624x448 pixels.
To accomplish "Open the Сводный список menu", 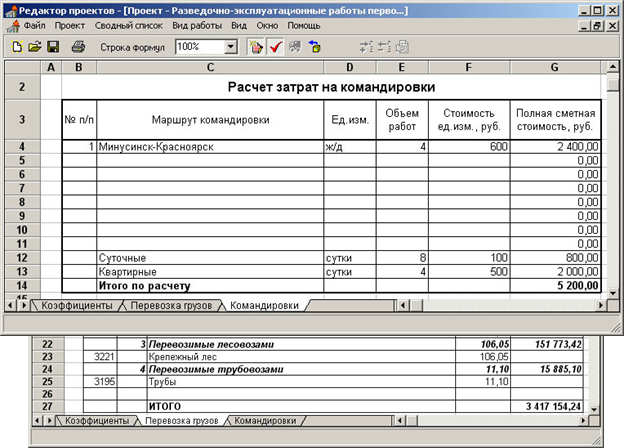I will 129,25.
